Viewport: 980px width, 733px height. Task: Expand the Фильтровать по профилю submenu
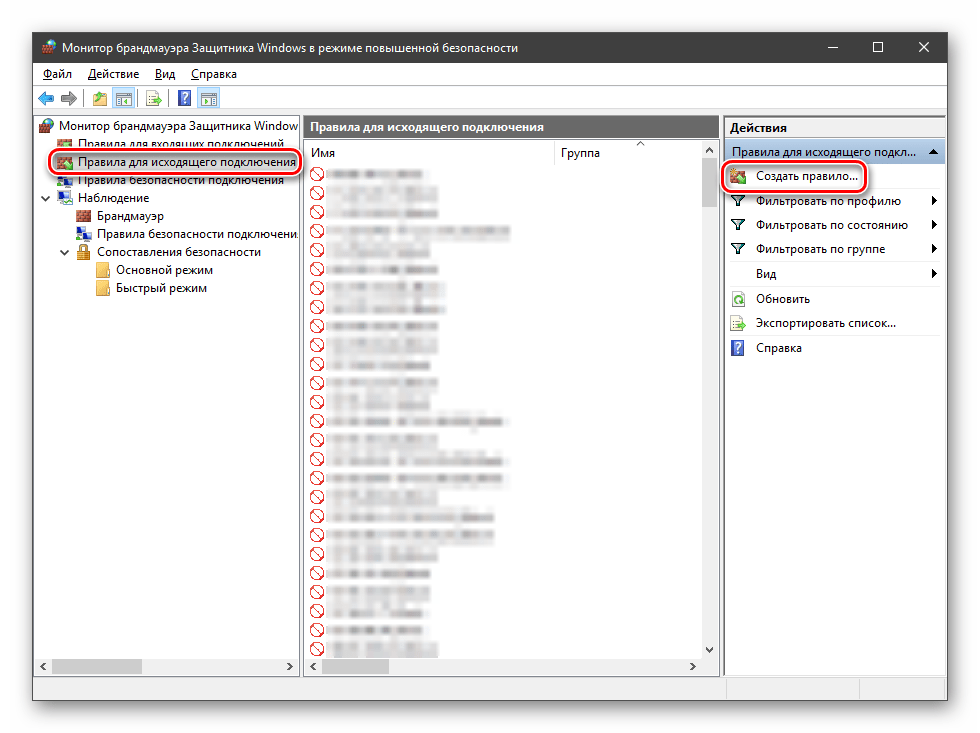click(934, 201)
